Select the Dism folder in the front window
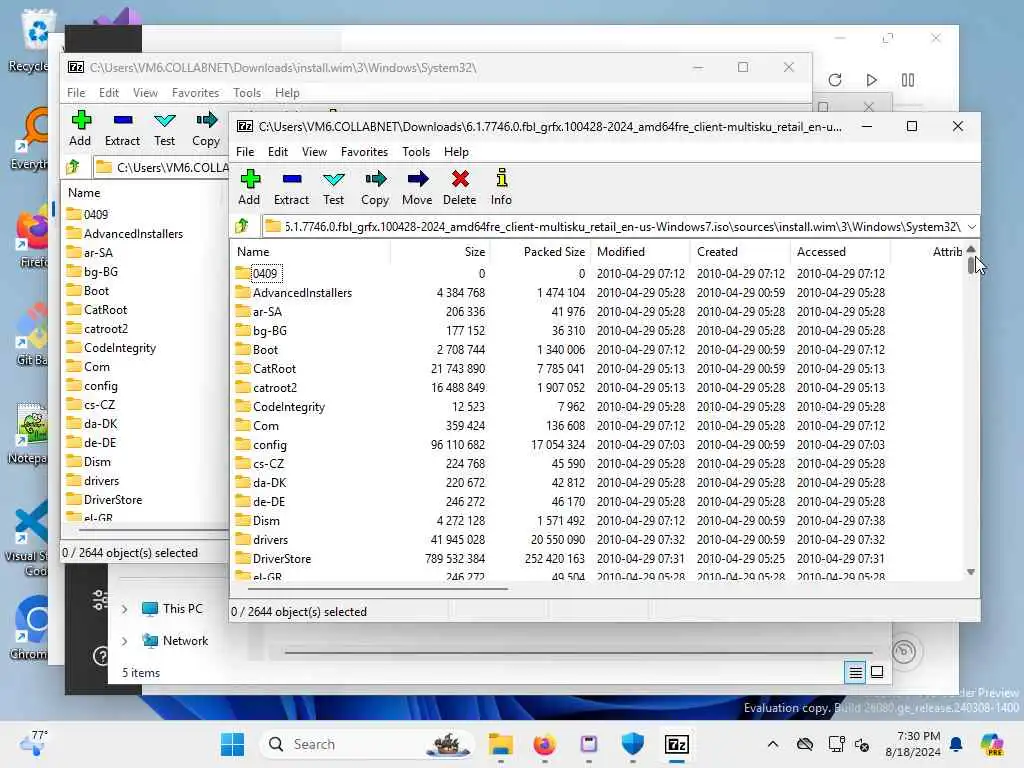Viewport: 1024px width, 768px height. tap(266, 521)
